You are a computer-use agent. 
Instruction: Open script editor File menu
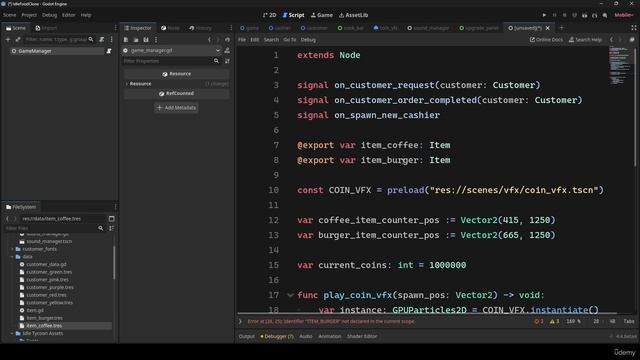(242, 40)
